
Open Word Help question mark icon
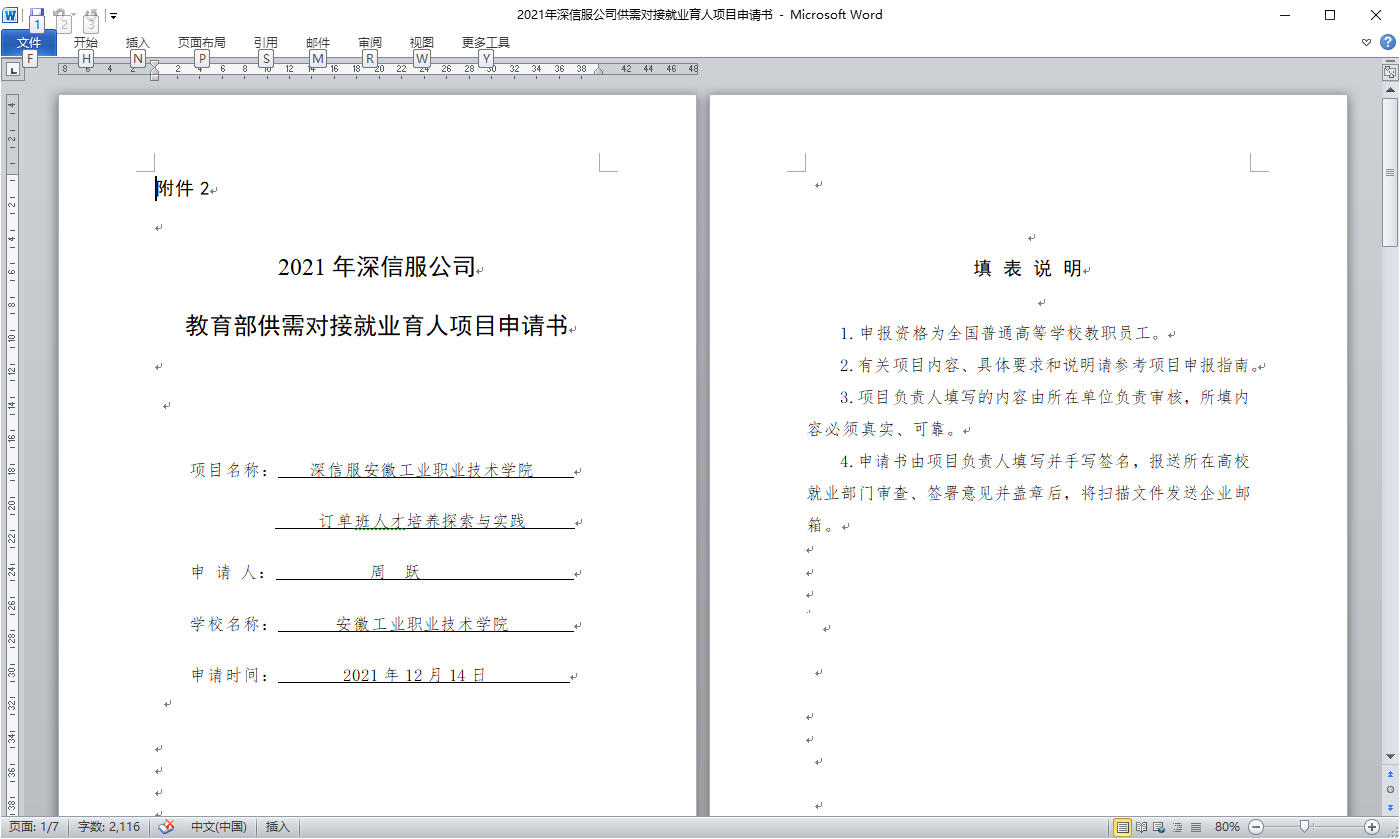coord(1388,42)
